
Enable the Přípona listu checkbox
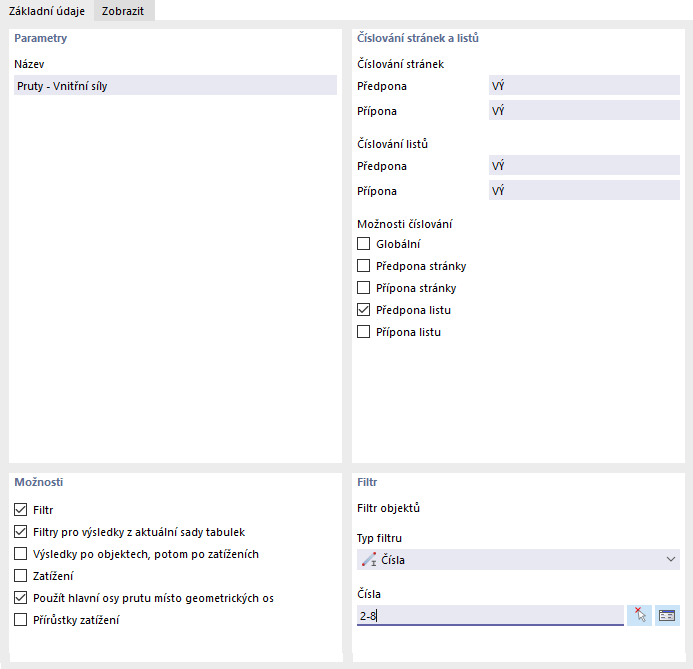[364, 332]
